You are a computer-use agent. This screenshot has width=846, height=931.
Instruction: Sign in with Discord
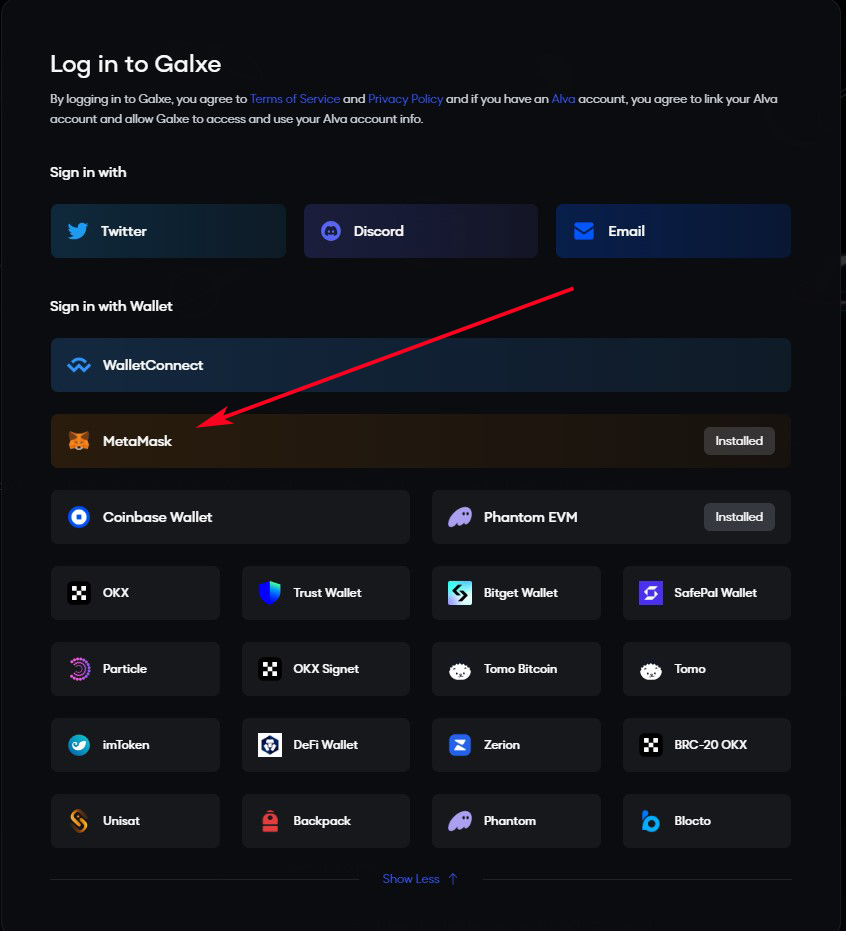pyautogui.click(x=421, y=231)
